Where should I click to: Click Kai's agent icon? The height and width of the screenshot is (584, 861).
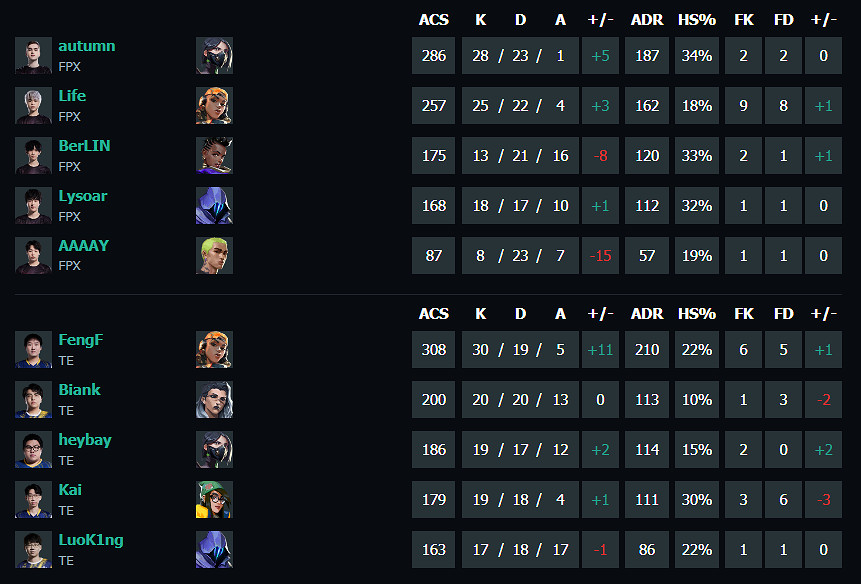point(214,500)
